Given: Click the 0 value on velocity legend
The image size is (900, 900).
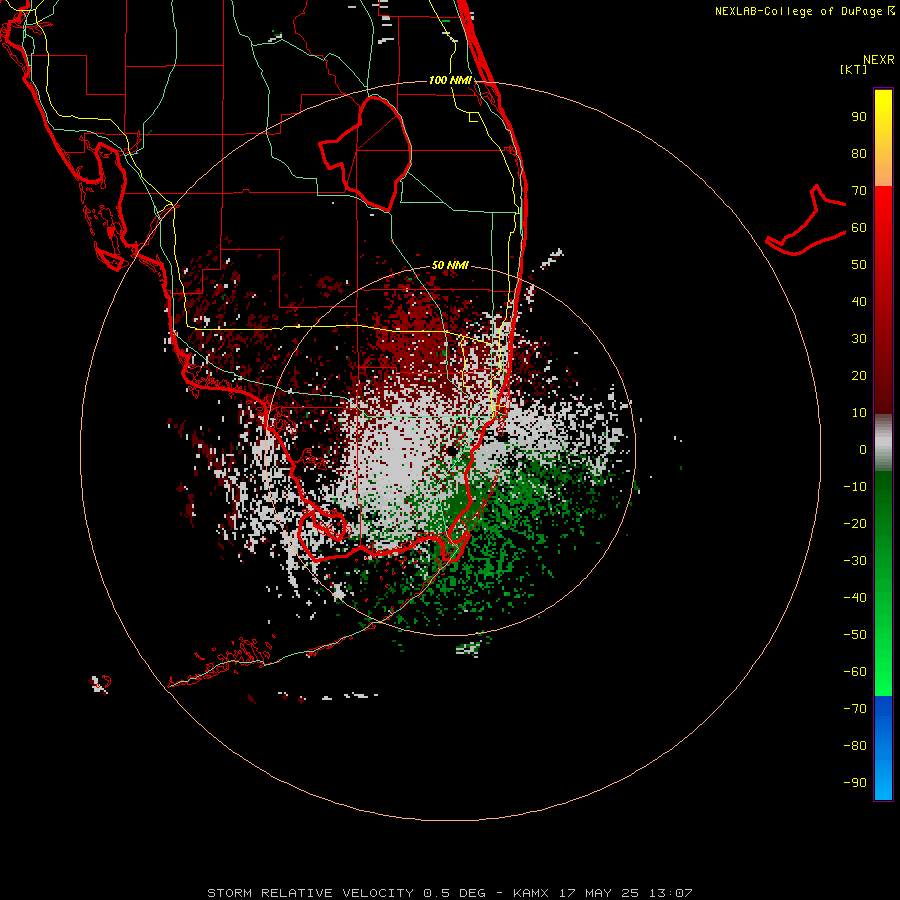Looking at the screenshot, I should pos(863,450).
